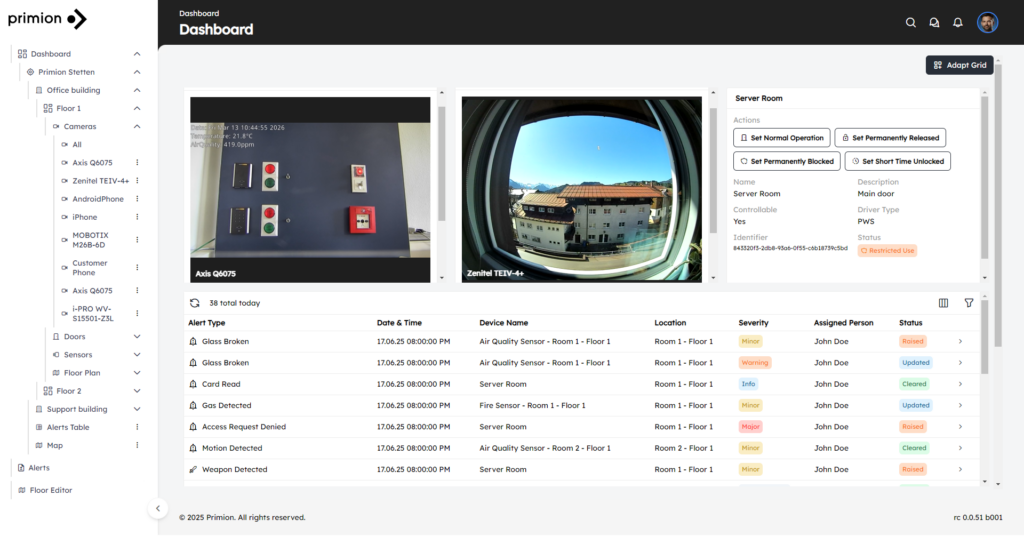
Task: Click scrollbar of Axis Q6075 panel
Action: point(441,163)
